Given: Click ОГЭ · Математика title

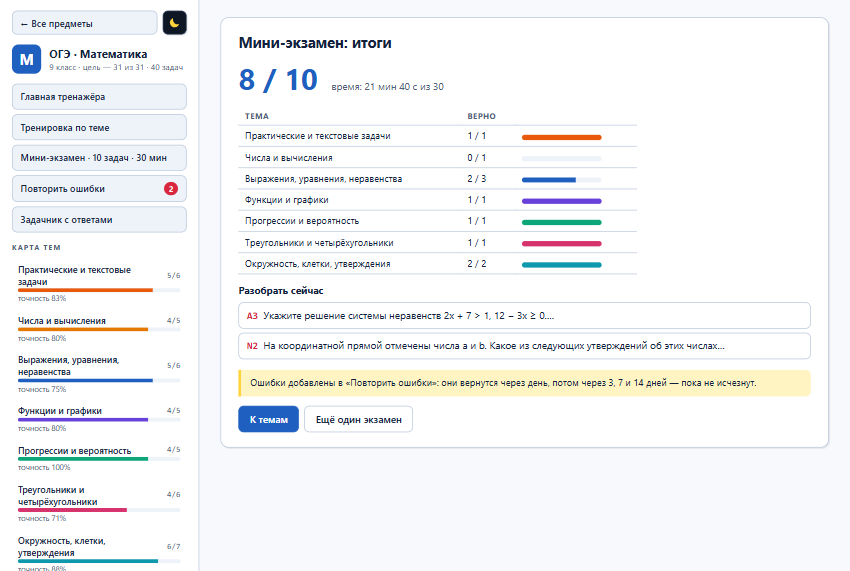Looking at the screenshot, I should coord(98,54).
